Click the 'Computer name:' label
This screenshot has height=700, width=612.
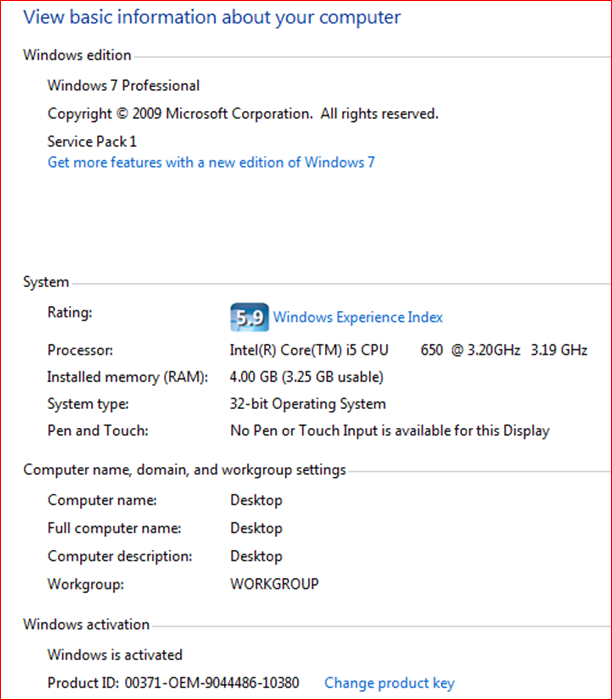coord(102,500)
